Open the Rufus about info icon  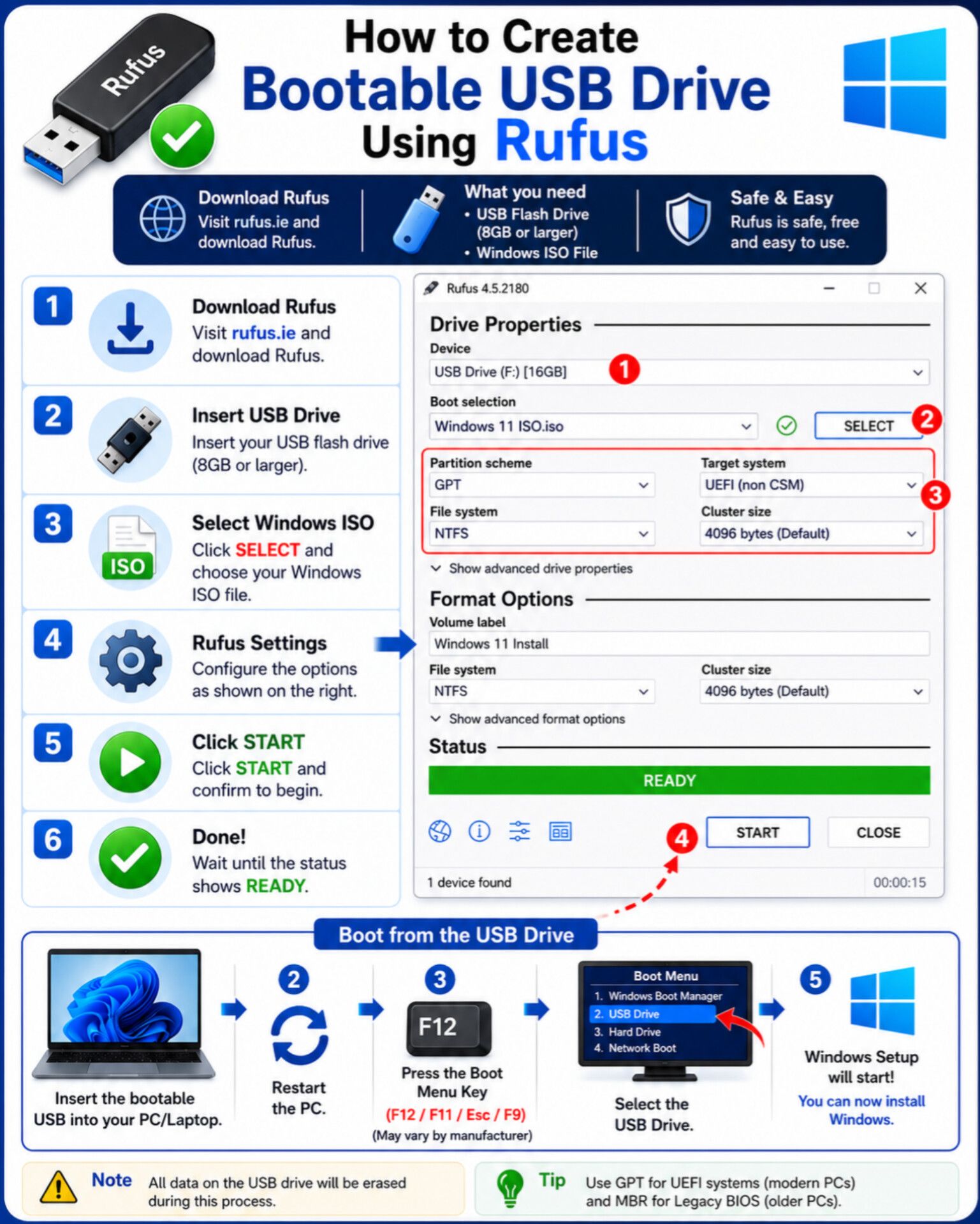[x=479, y=831]
